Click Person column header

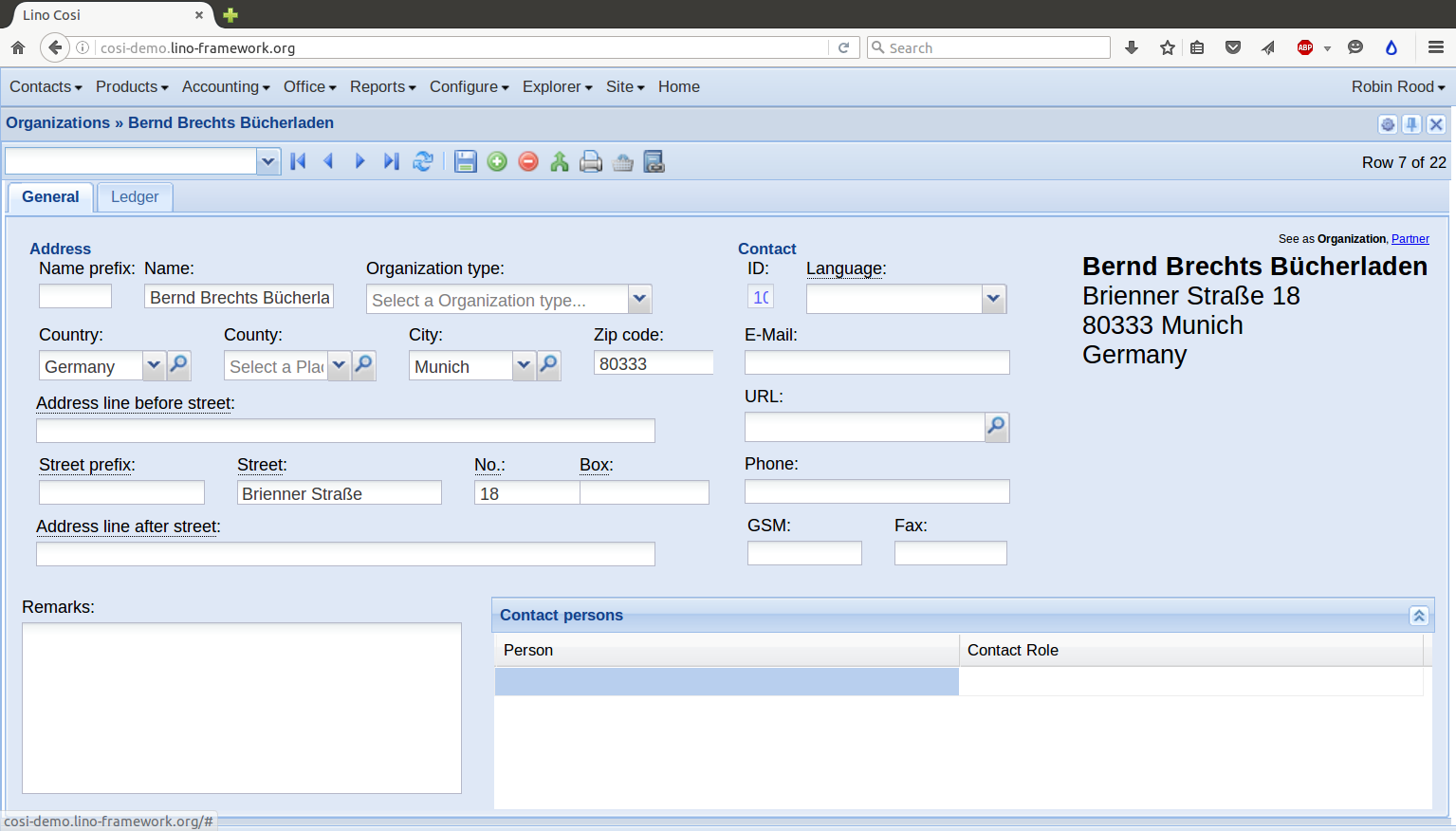(x=727, y=650)
